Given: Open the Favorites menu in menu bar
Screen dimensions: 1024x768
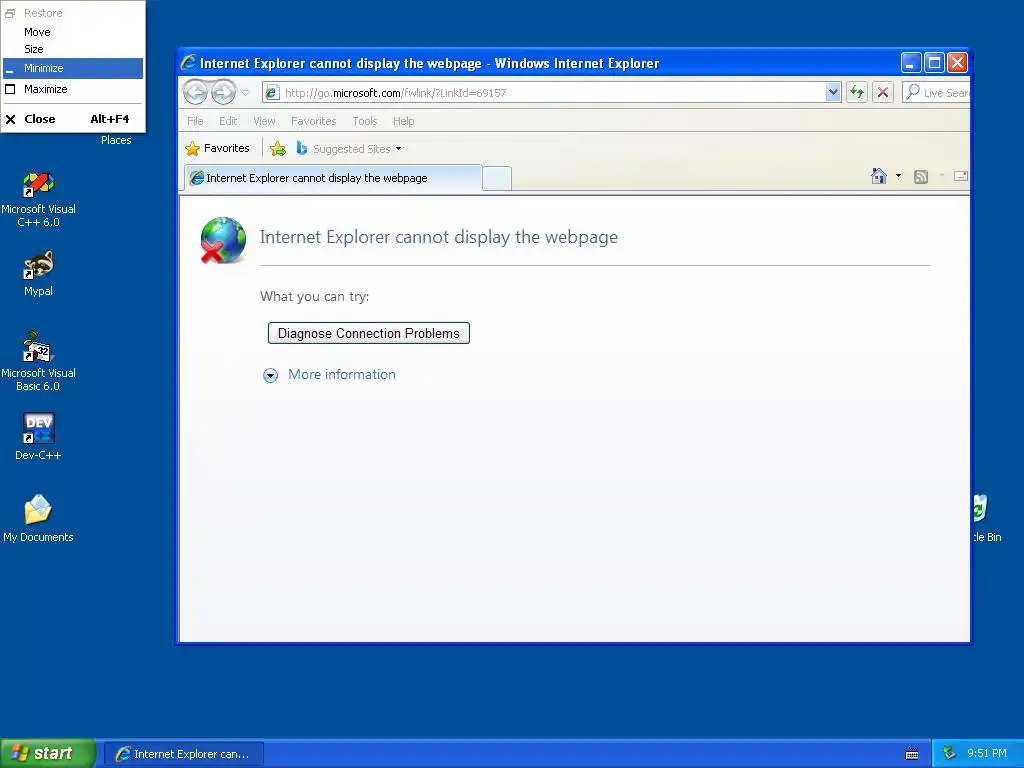Looking at the screenshot, I should [313, 121].
